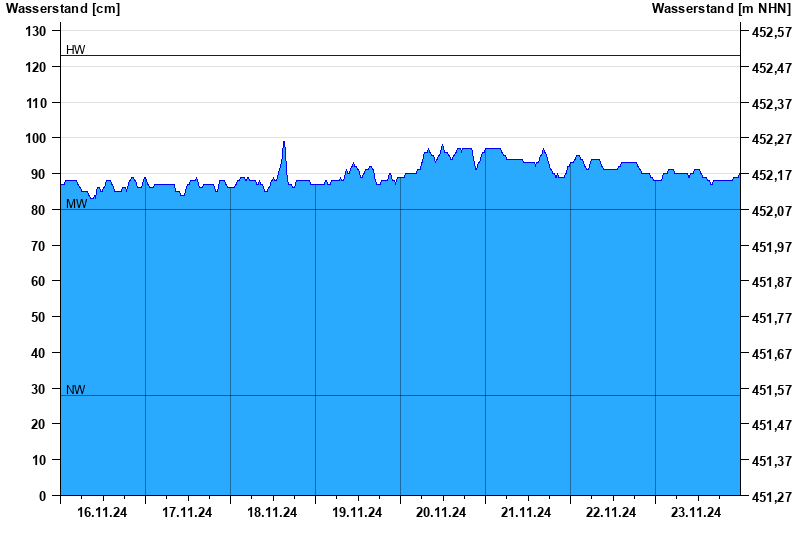Click the left axis value 30
Viewport: 800px width, 550px height.
click(38, 388)
